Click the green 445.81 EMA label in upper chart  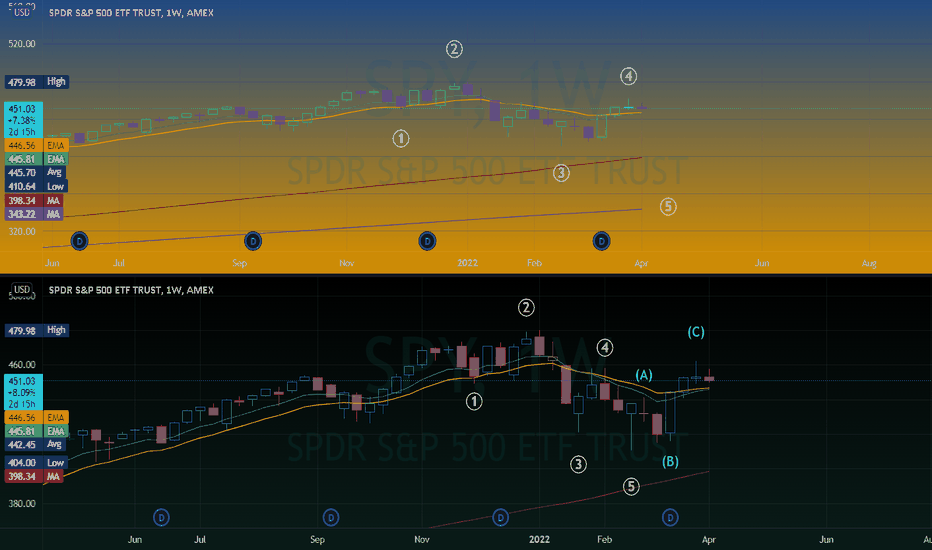(x=37, y=159)
